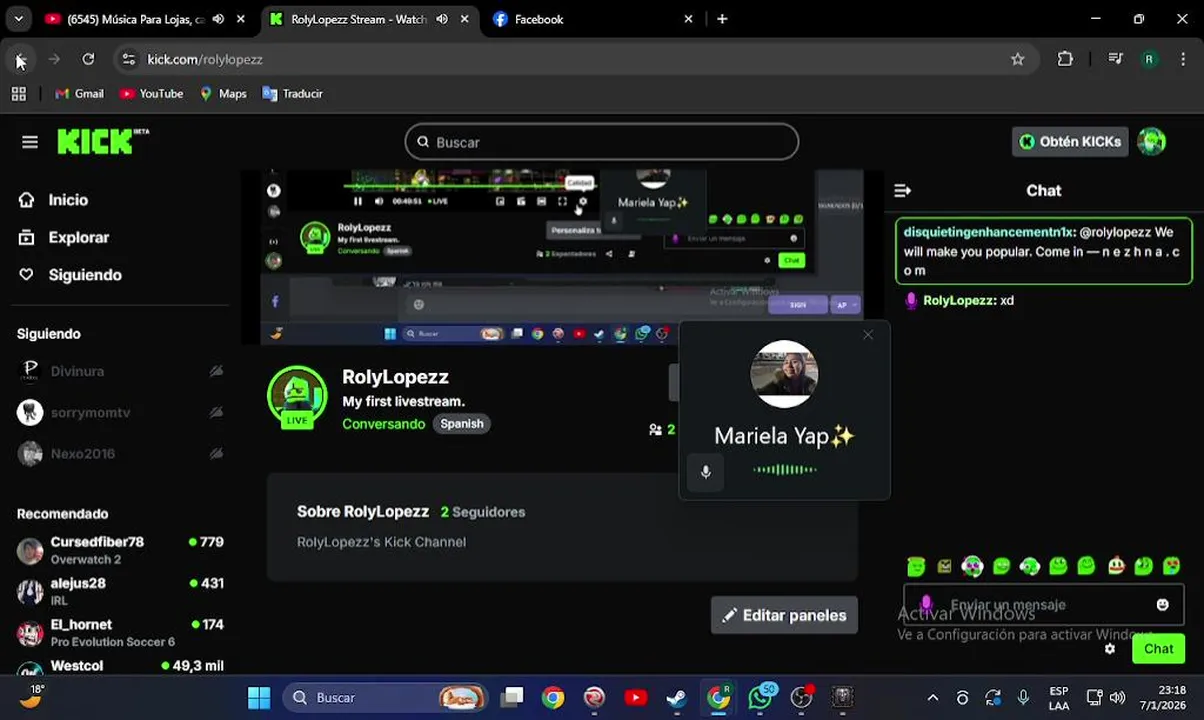Mute audio on RolyLopezz Stream tab
The width and height of the screenshot is (1204, 720).
442,19
